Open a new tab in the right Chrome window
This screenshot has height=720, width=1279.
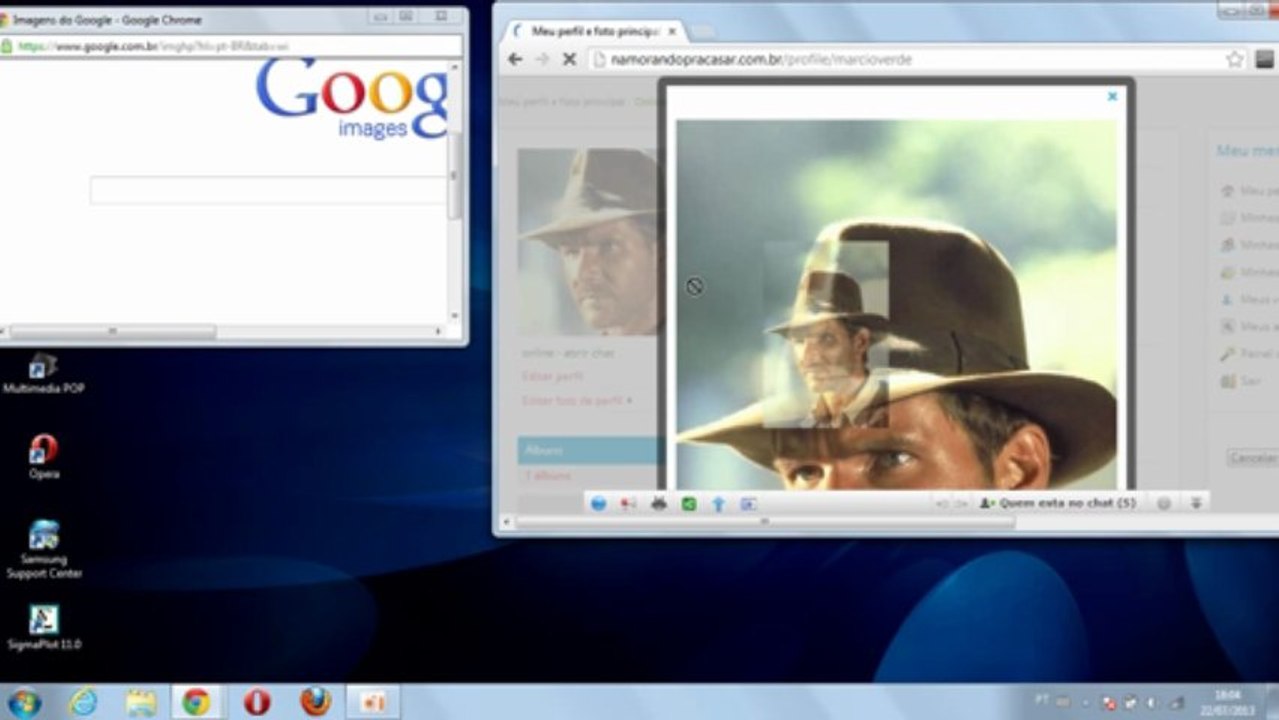[x=702, y=32]
